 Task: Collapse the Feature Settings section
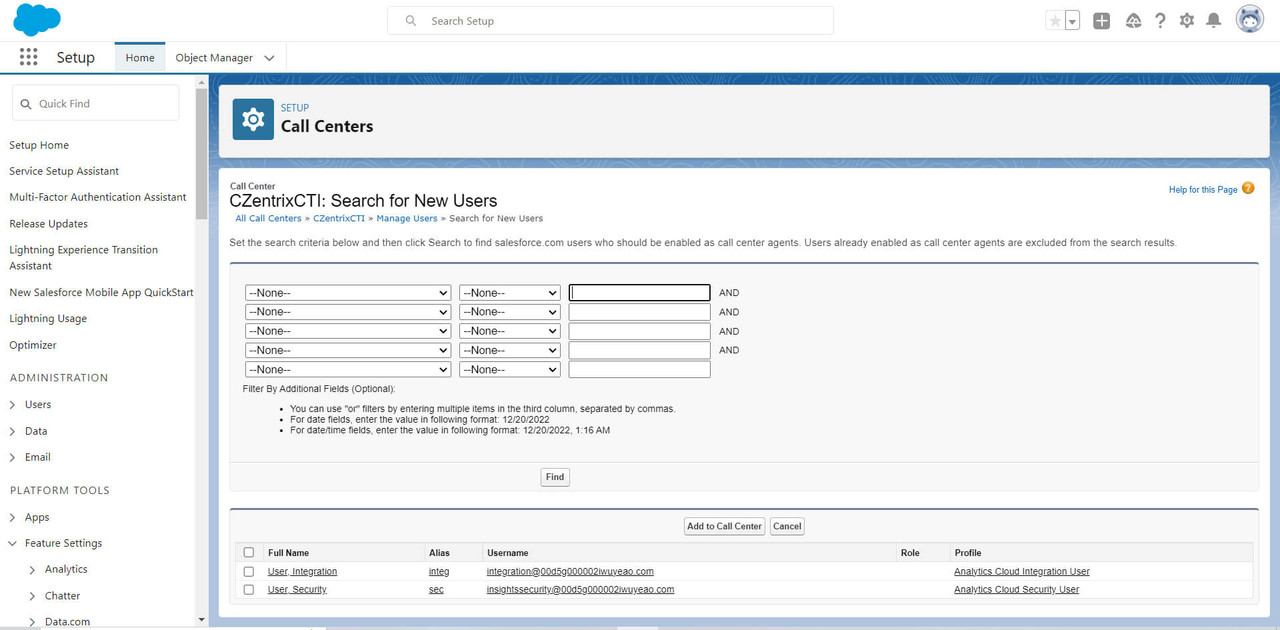point(13,543)
